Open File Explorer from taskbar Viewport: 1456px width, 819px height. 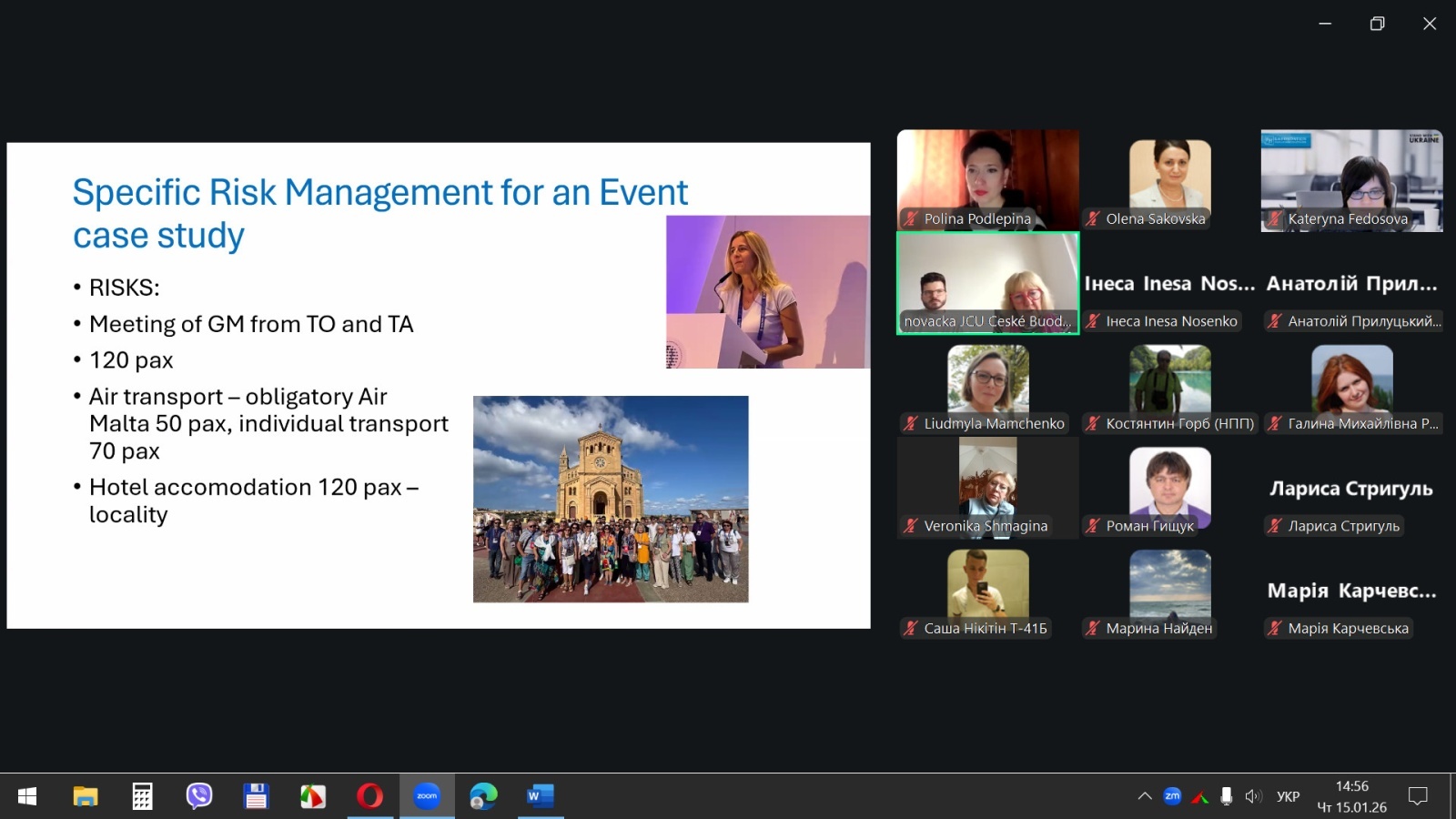click(85, 796)
